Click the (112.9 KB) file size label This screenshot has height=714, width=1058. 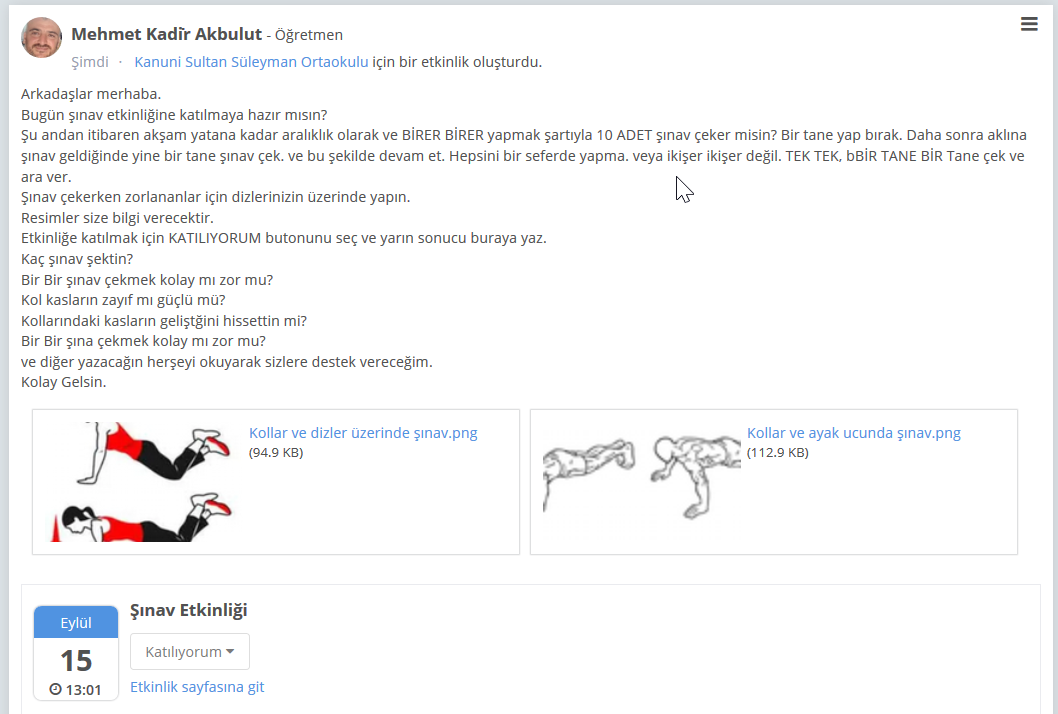click(x=777, y=453)
